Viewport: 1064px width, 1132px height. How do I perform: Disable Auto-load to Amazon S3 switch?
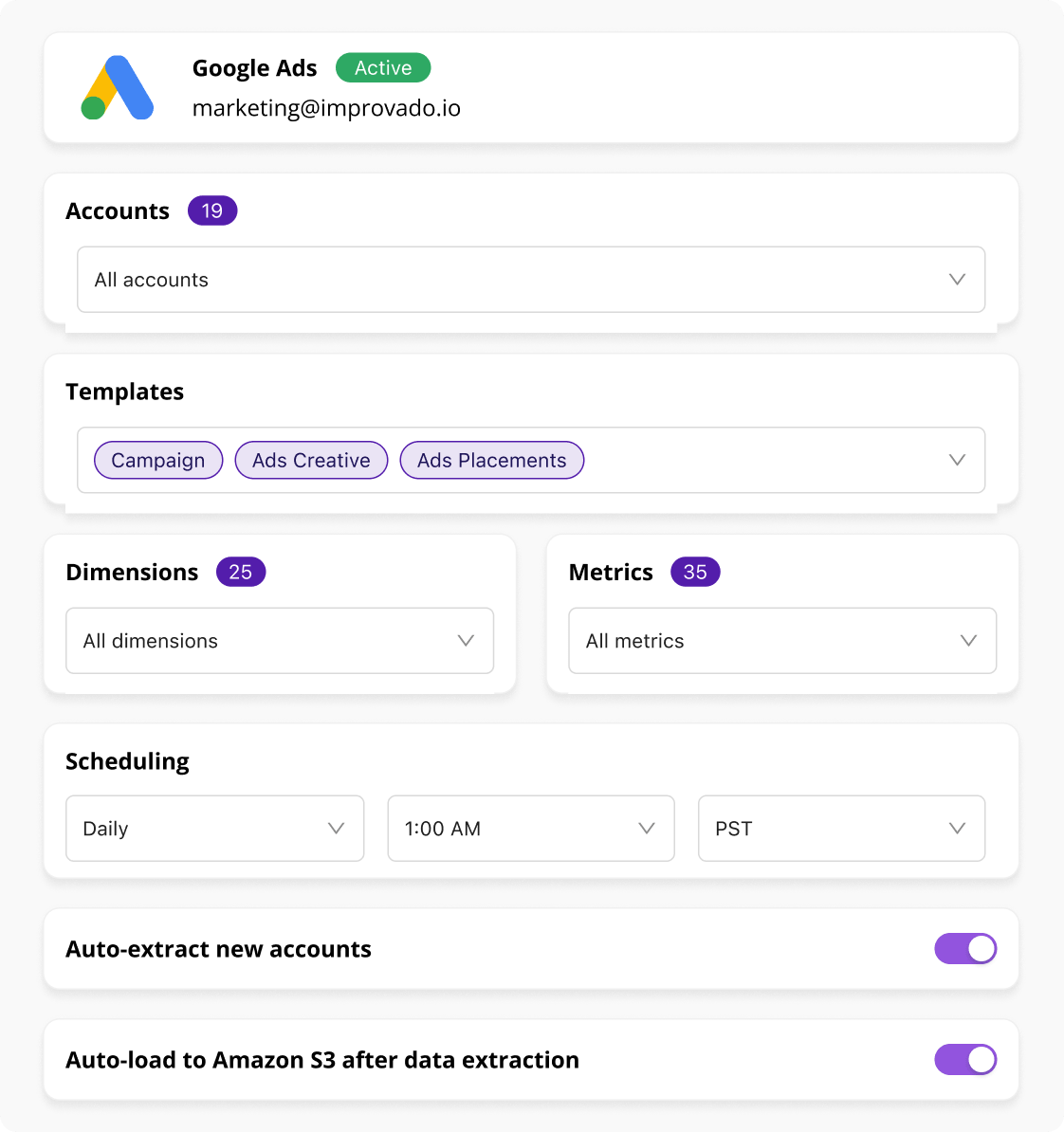(965, 1060)
